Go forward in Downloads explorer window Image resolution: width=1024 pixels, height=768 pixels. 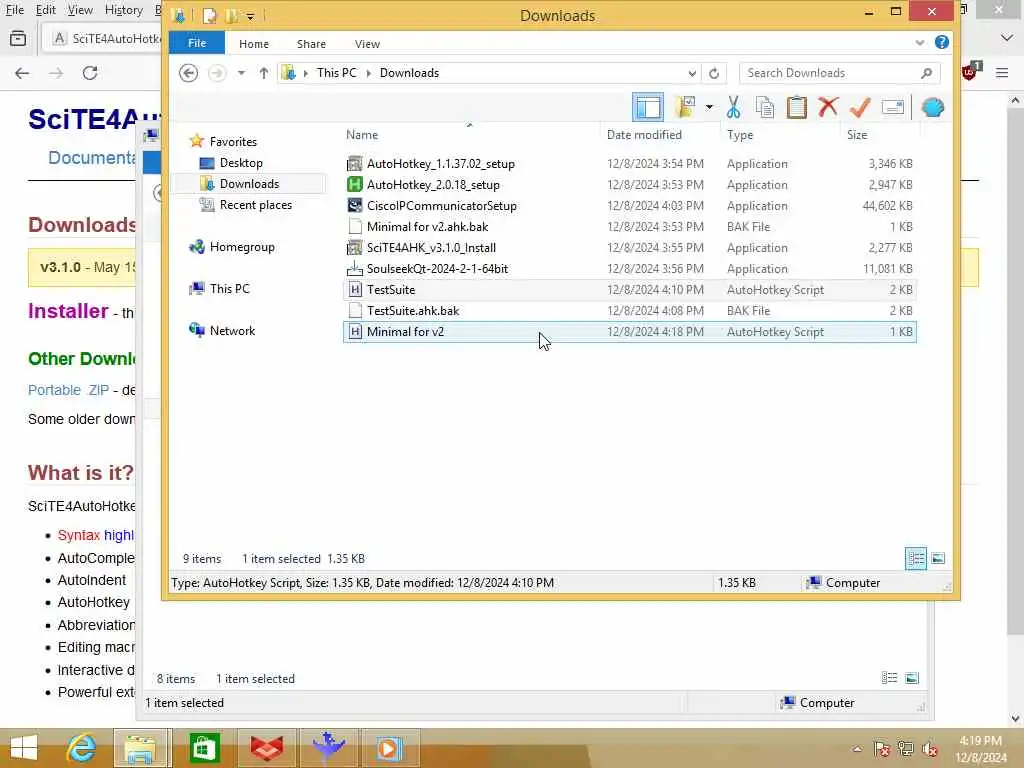coord(217,73)
